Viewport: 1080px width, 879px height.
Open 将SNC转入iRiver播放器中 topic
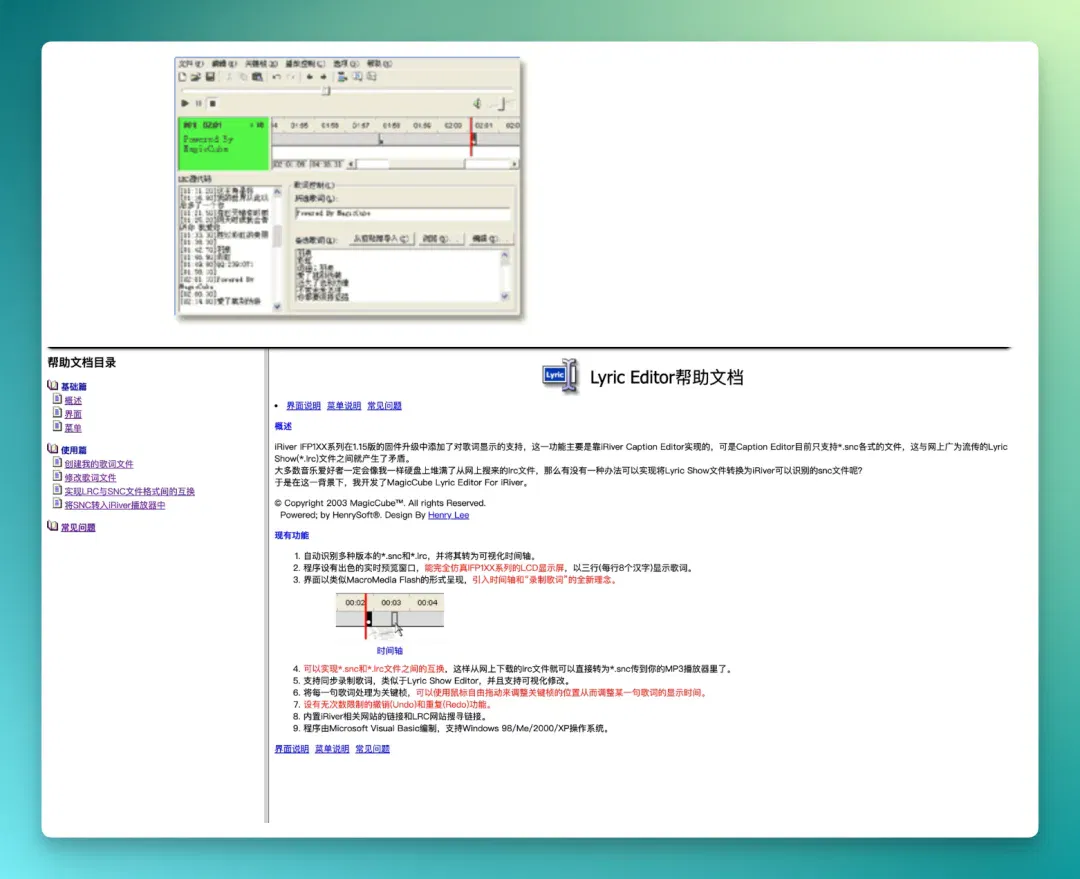tap(115, 506)
